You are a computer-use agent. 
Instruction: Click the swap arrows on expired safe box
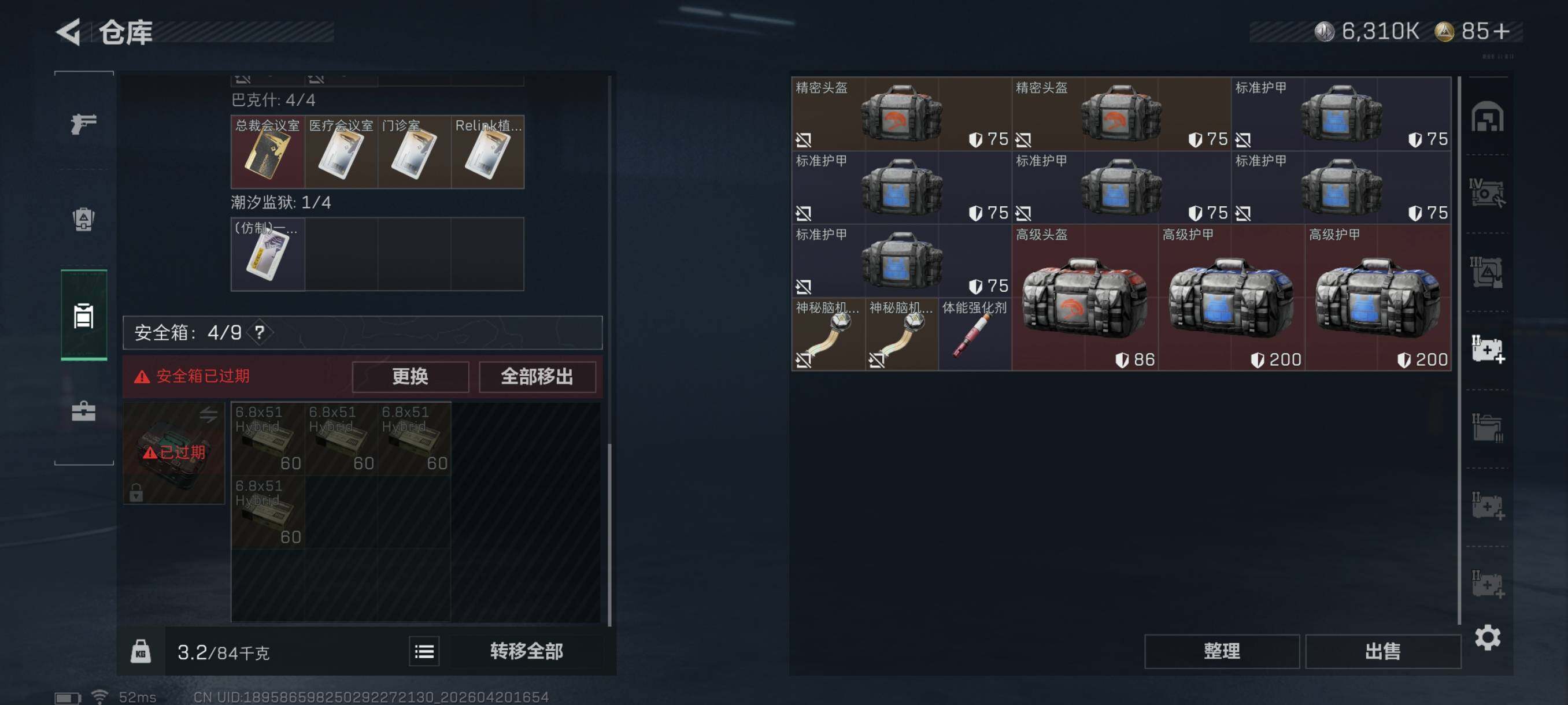209,415
